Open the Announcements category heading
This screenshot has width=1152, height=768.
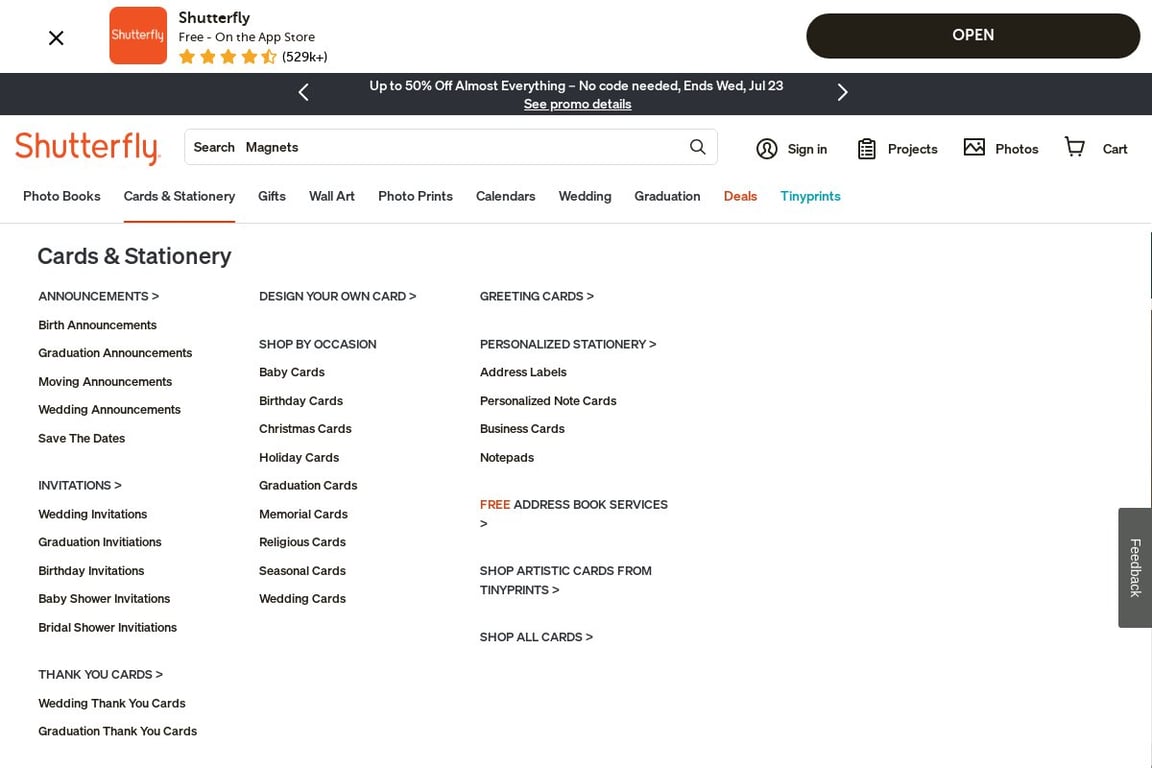(x=98, y=296)
